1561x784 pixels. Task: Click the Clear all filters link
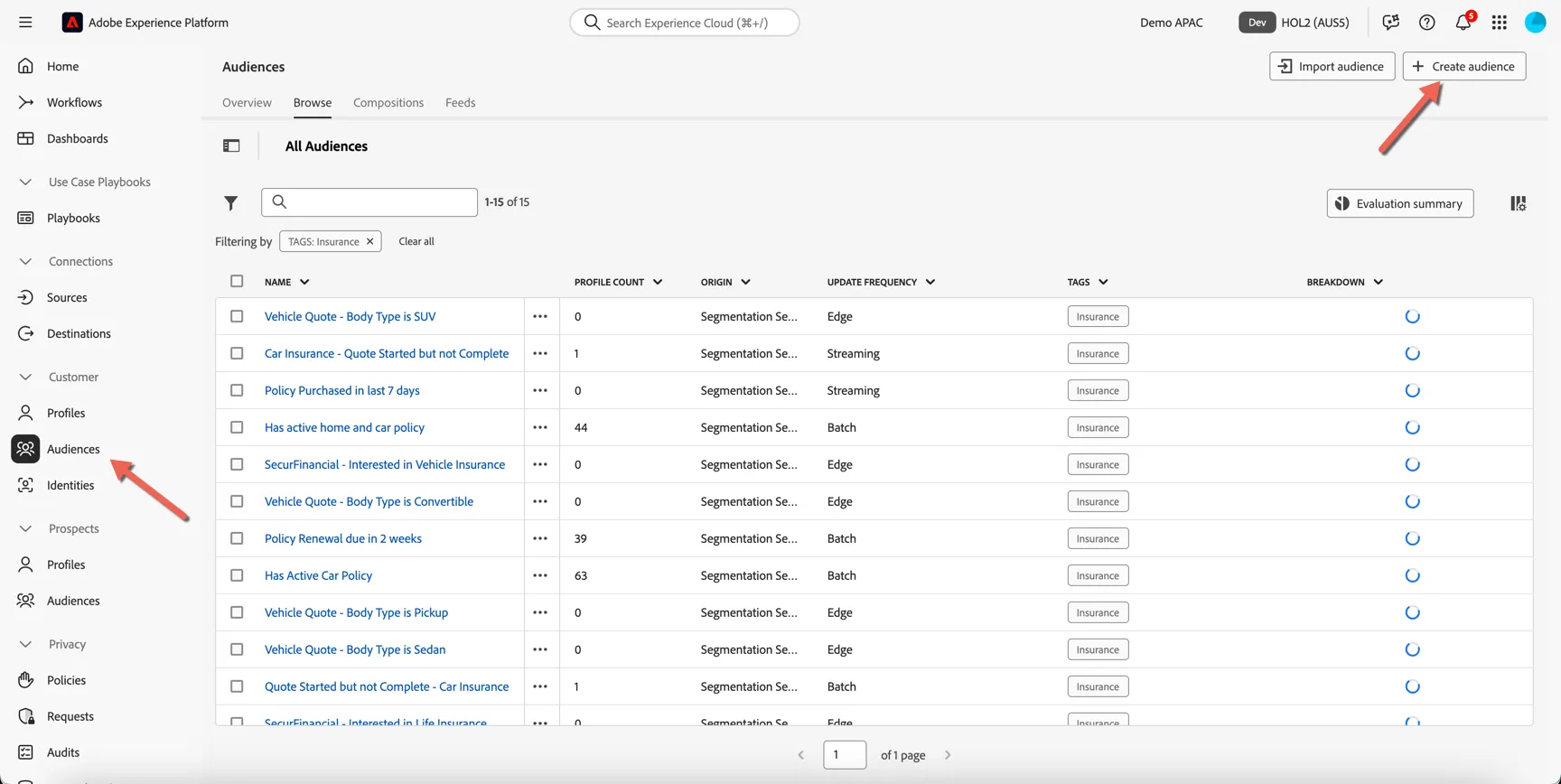click(x=416, y=241)
